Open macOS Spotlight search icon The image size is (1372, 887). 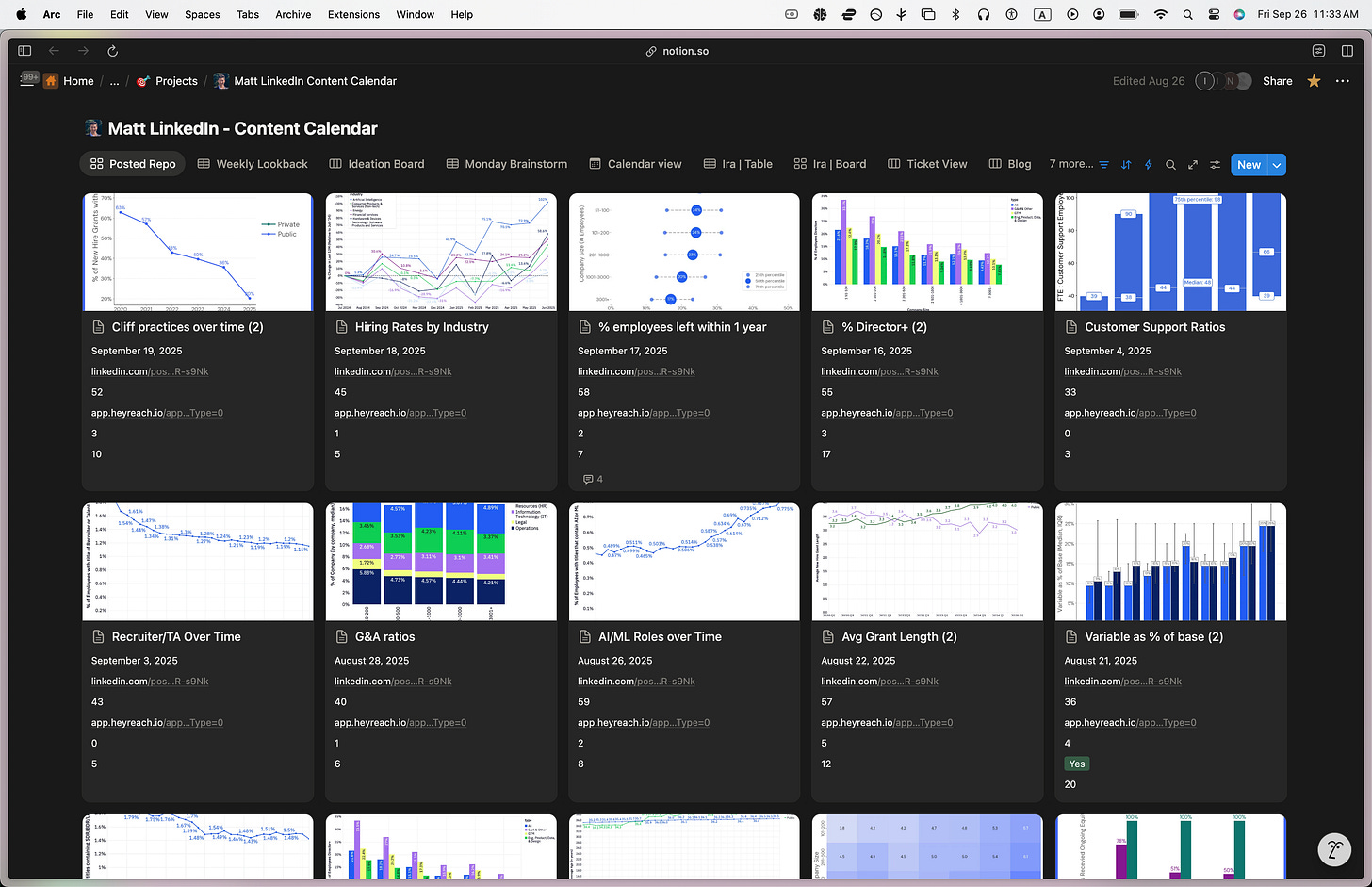coord(1187,14)
